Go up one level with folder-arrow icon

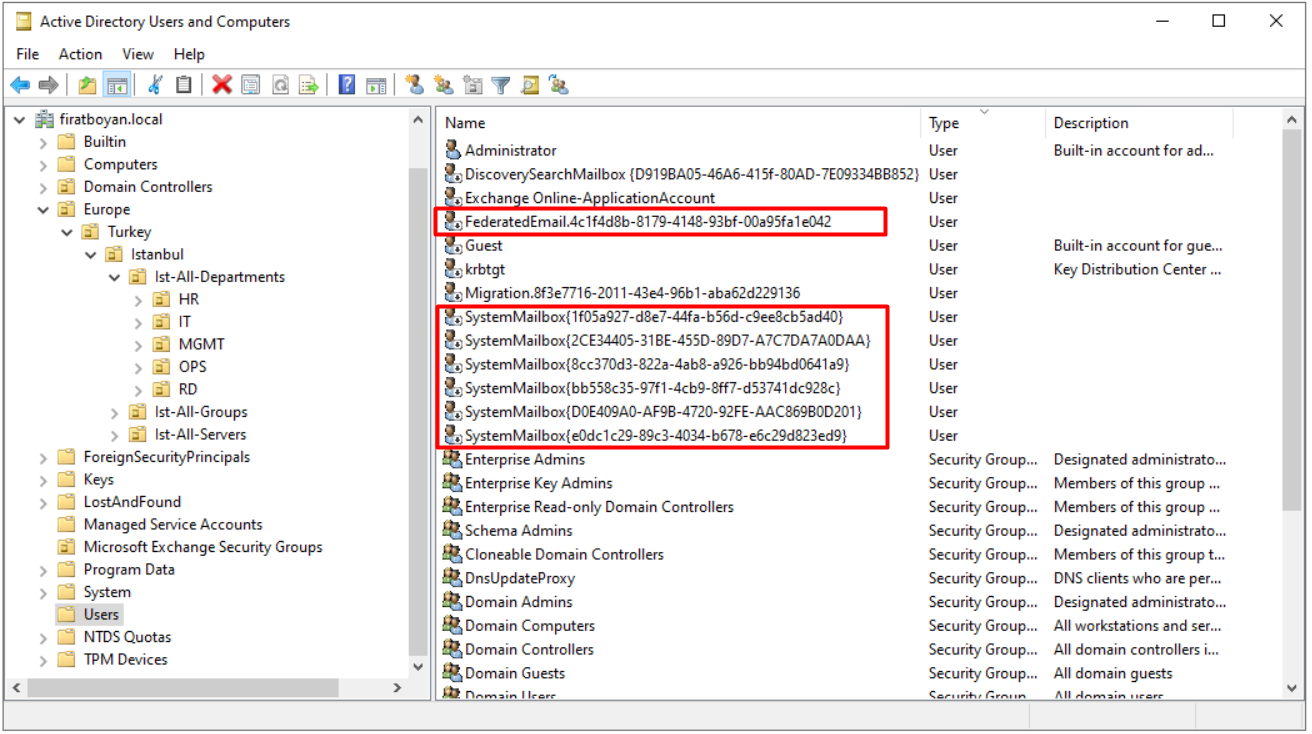click(88, 85)
